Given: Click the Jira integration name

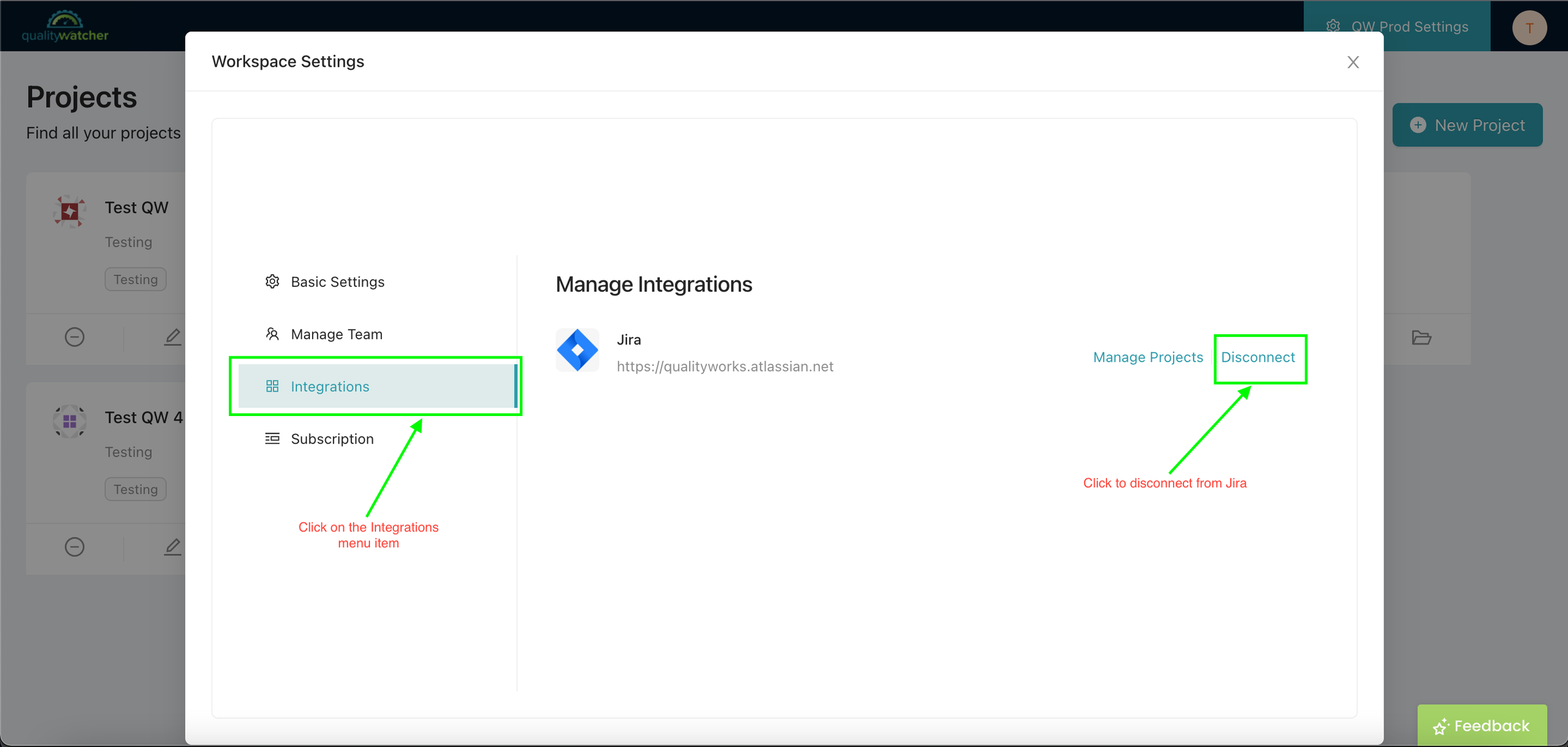Looking at the screenshot, I should 629,340.
